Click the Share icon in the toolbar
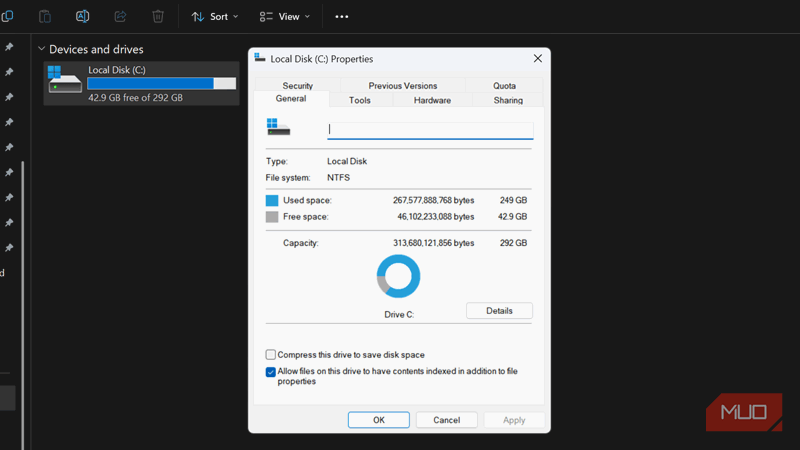The width and height of the screenshot is (800, 450). 121,16
